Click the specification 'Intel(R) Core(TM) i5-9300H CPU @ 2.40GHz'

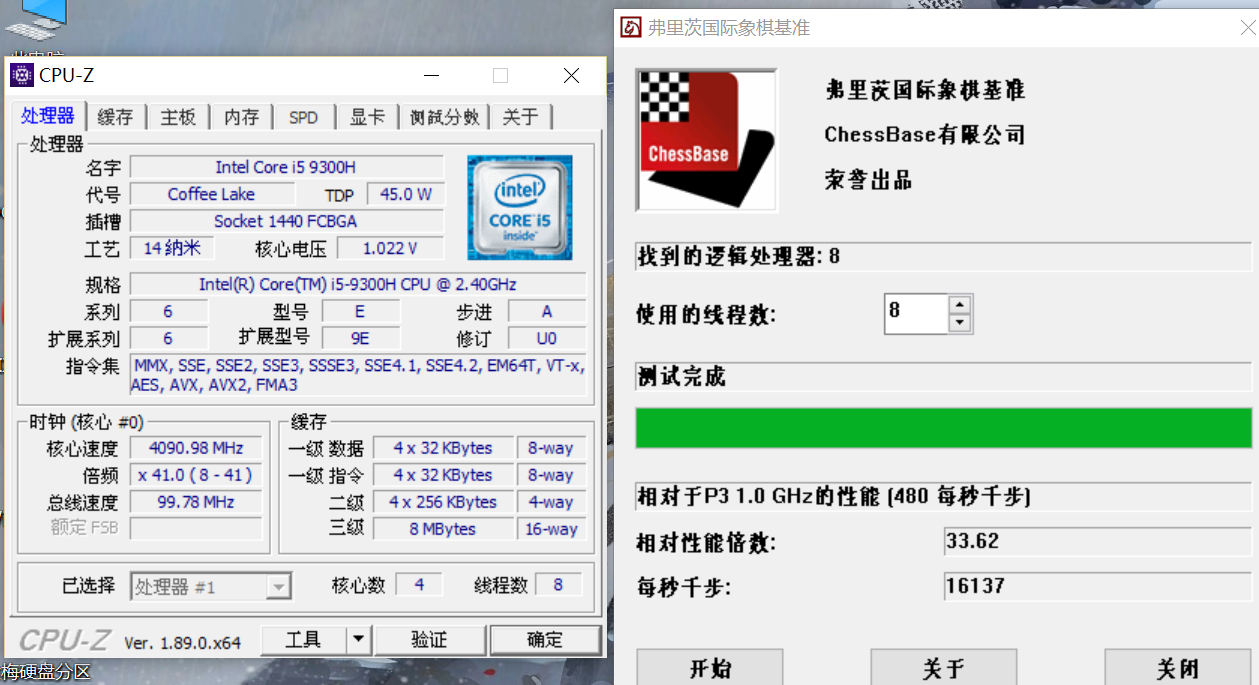click(x=358, y=284)
